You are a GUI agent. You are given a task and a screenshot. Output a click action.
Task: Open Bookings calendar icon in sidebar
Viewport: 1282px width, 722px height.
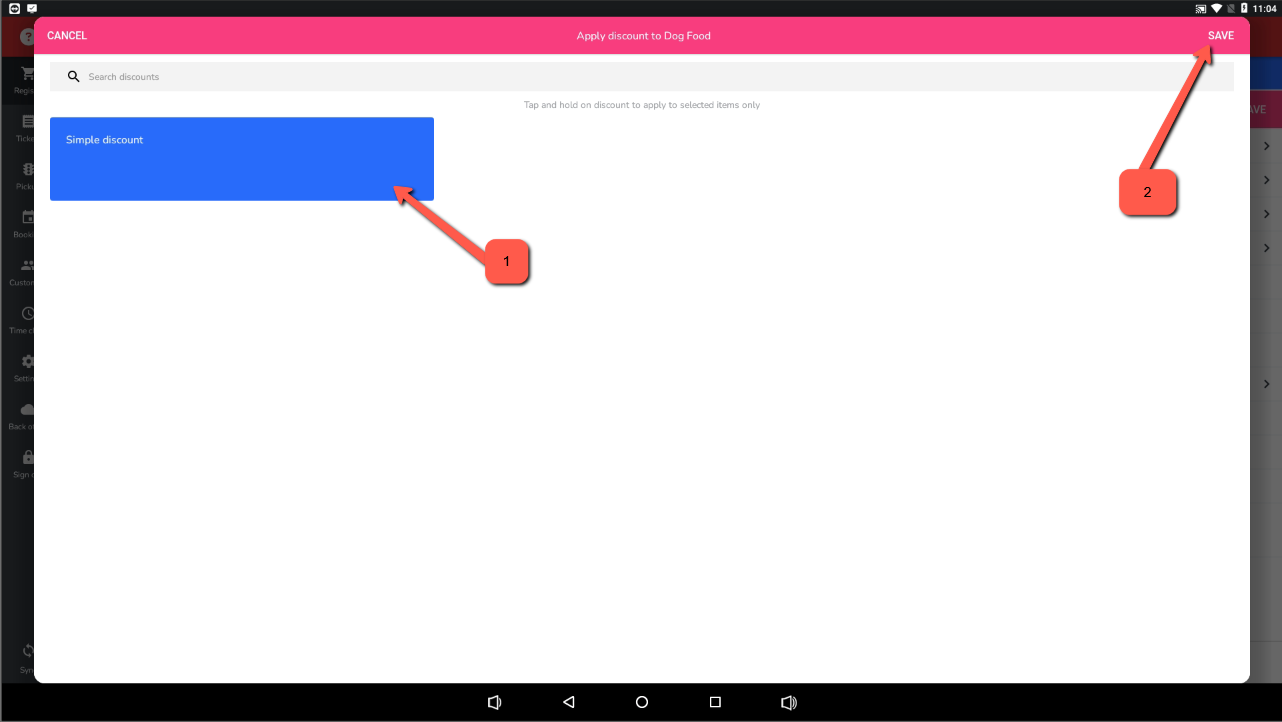(27, 218)
